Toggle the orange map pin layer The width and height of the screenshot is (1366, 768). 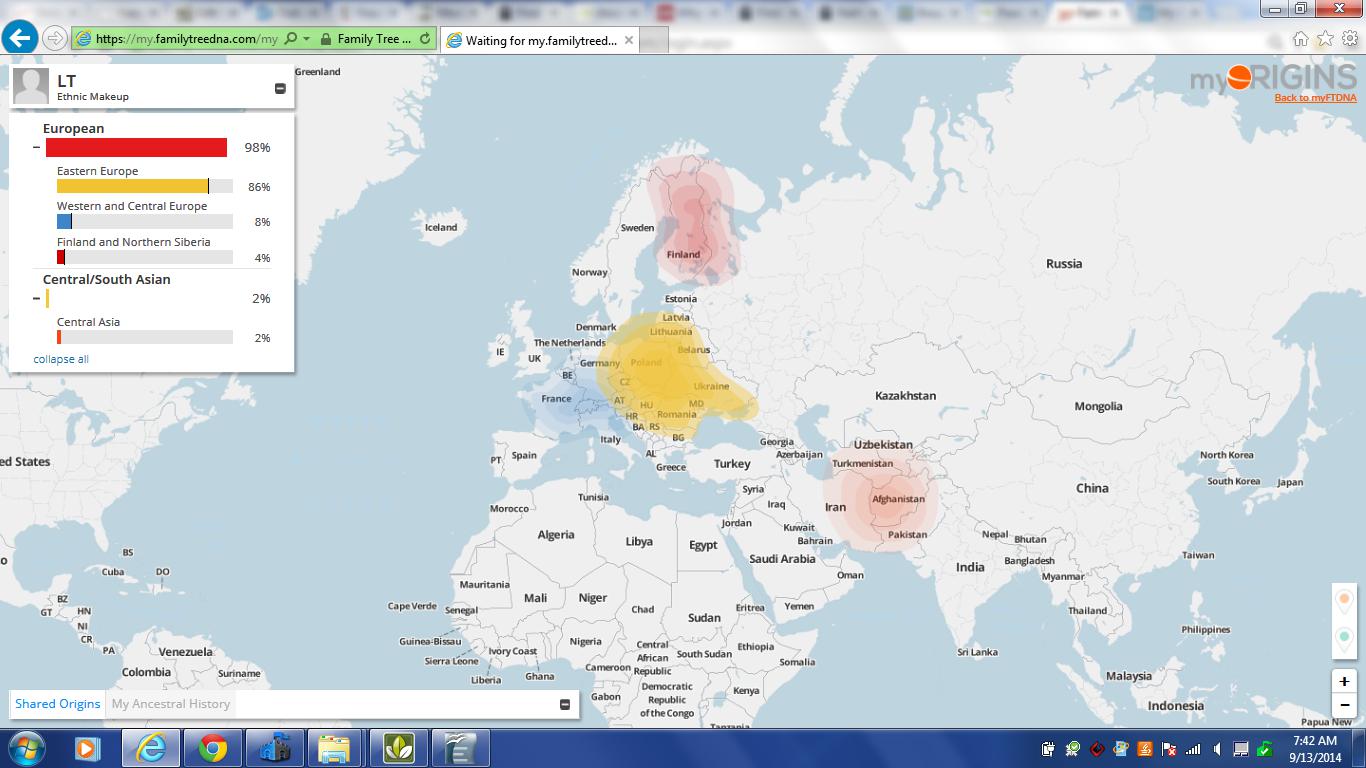[1345, 600]
